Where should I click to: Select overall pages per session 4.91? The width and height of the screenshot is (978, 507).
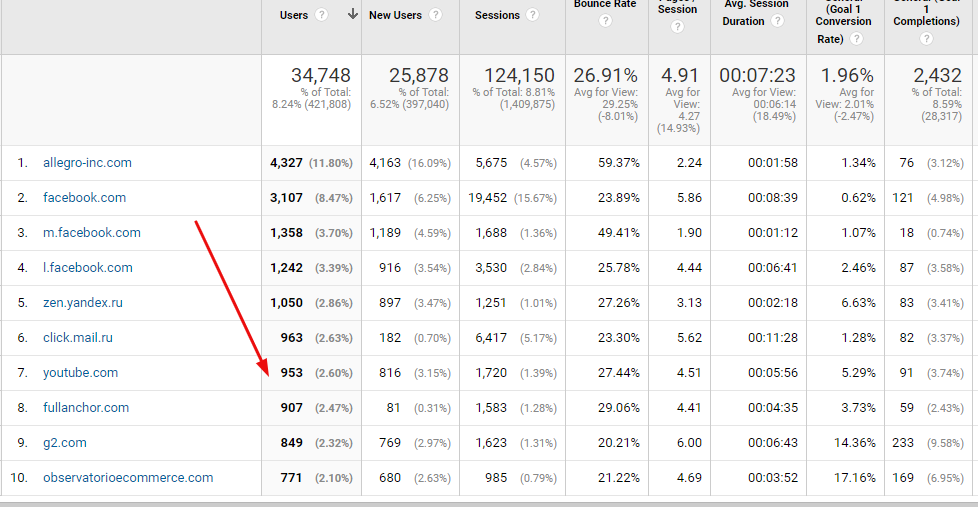(680, 75)
